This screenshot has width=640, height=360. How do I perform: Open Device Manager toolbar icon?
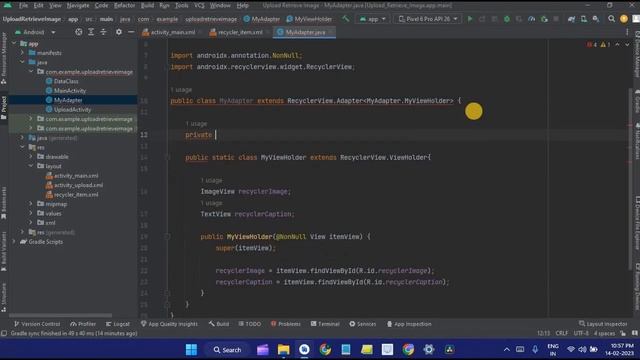coord(584,19)
